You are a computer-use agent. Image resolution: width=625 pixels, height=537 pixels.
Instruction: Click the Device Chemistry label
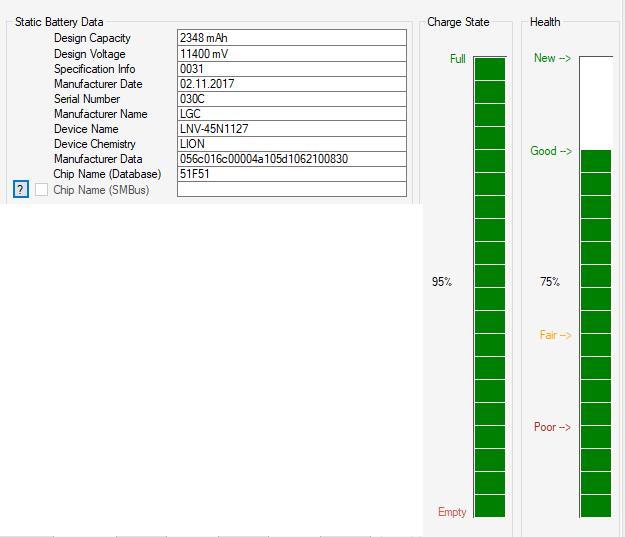[95, 144]
